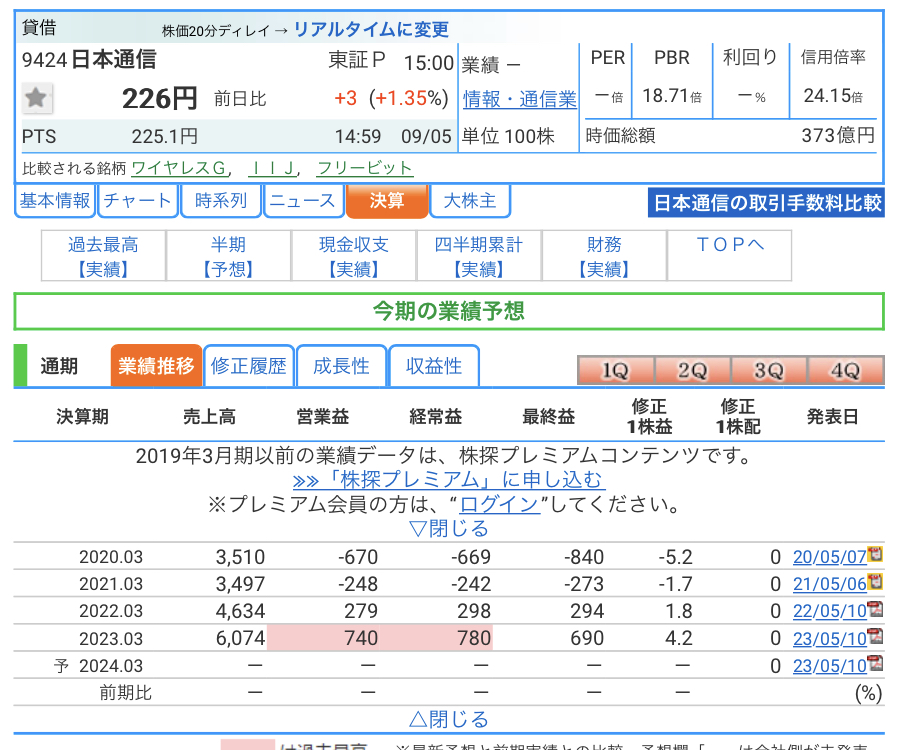
Task: Jump to 現金収支【実績】 section
Action: (x=354, y=256)
